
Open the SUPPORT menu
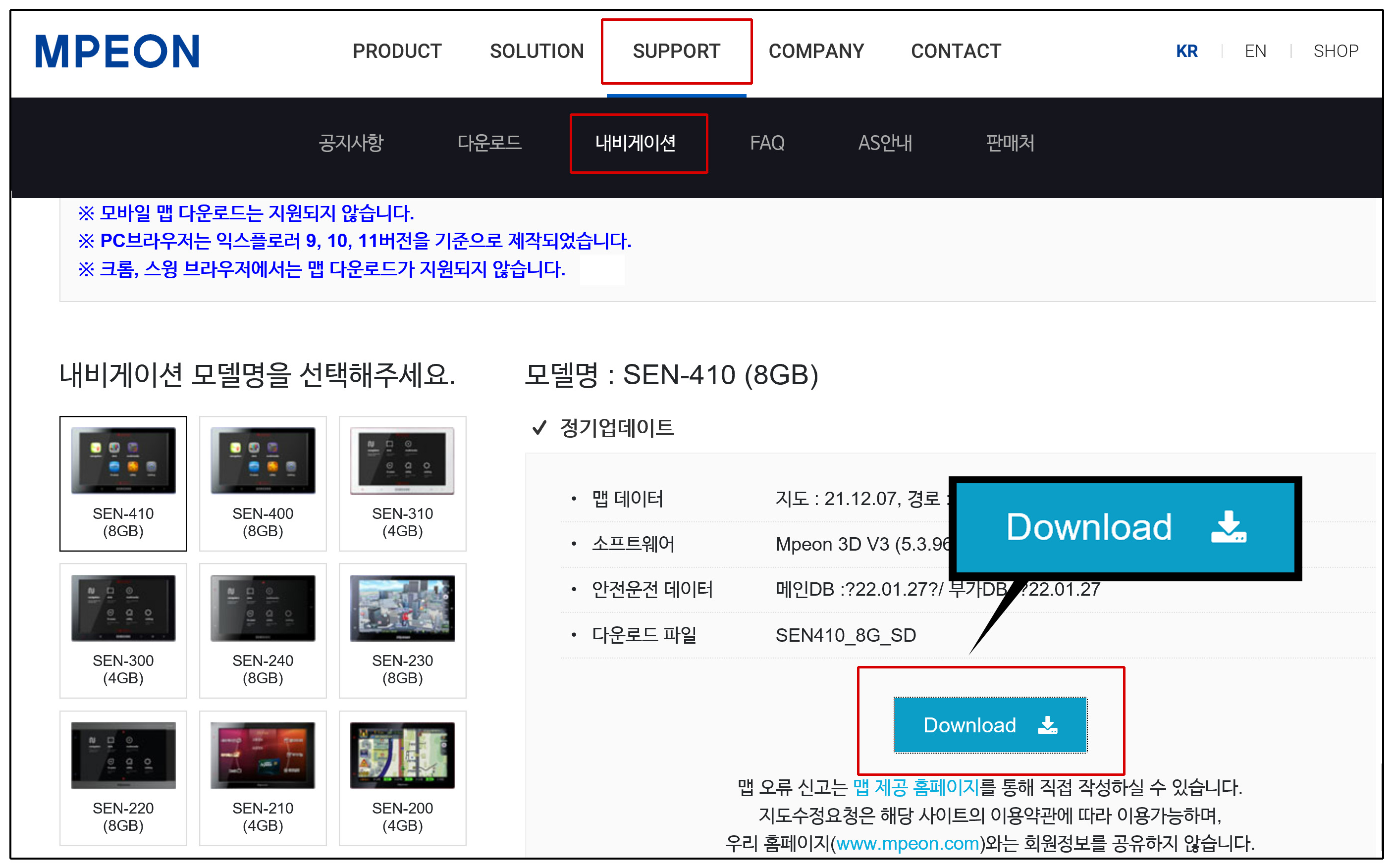676,51
